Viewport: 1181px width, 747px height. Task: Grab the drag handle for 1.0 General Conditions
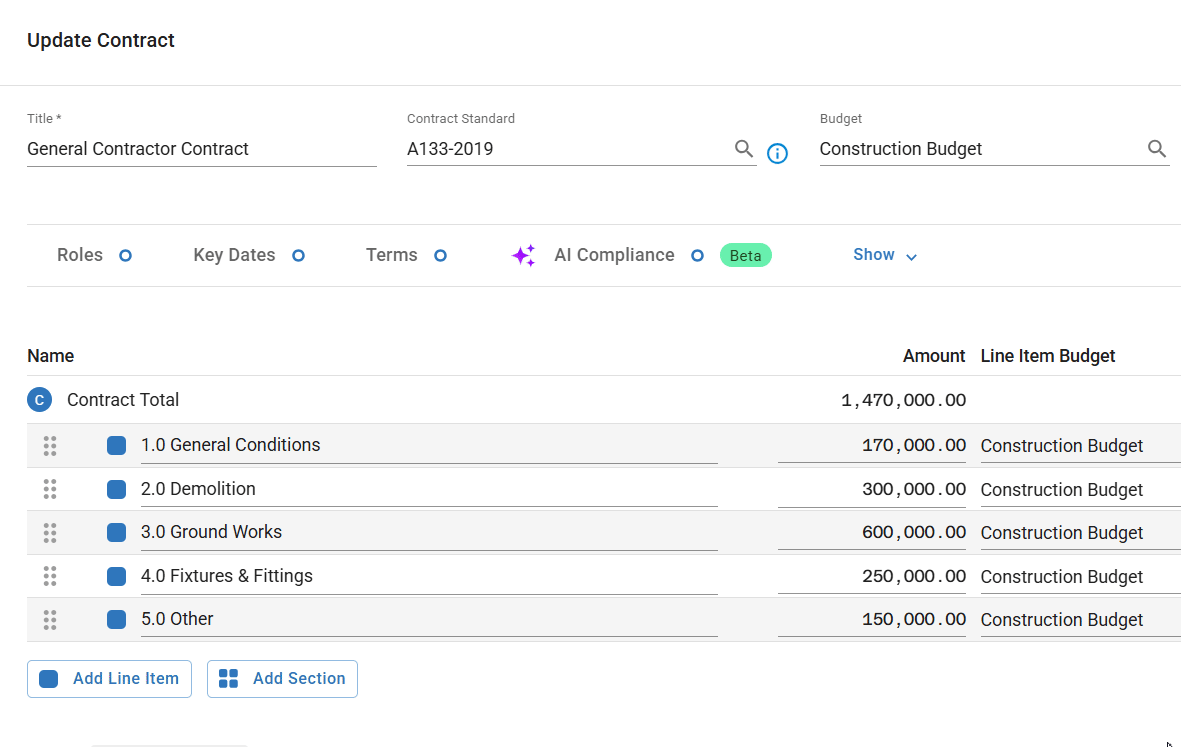point(50,446)
